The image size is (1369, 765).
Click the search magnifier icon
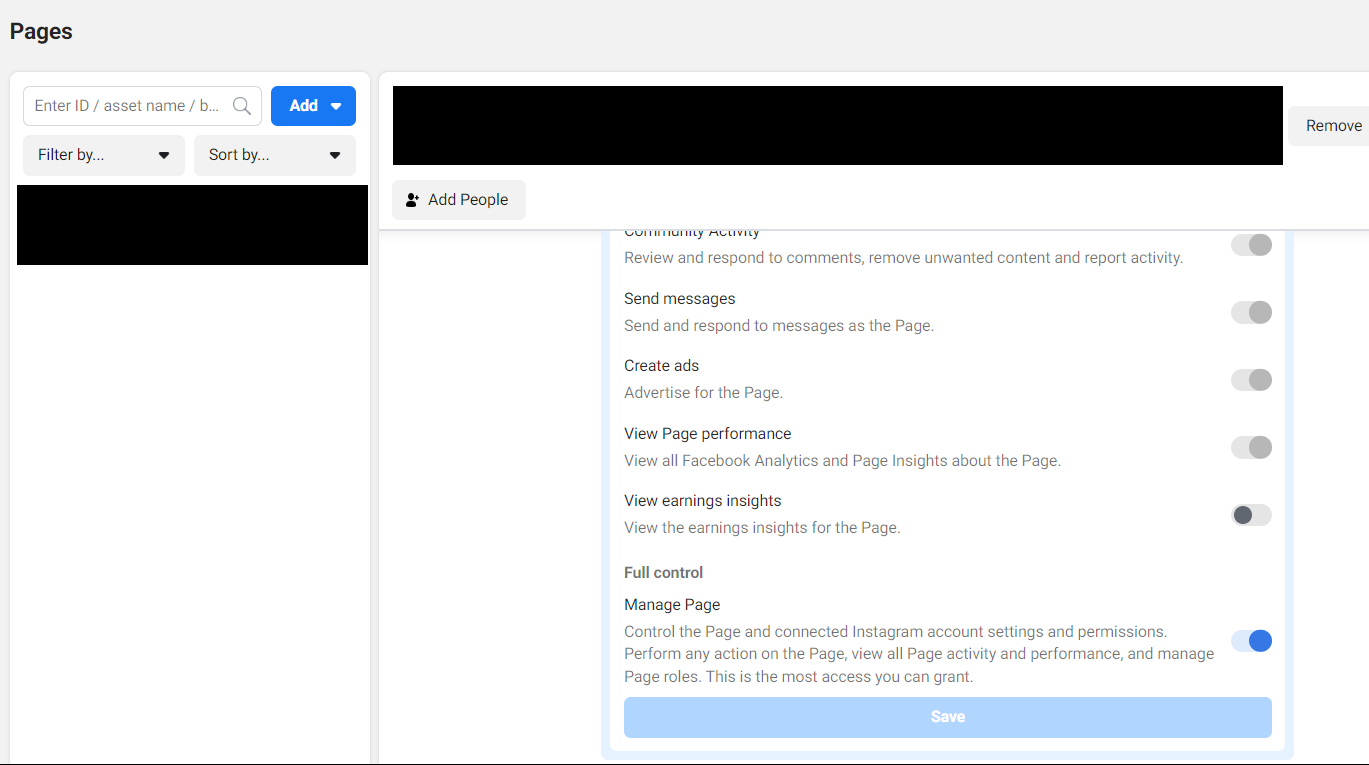click(241, 105)
